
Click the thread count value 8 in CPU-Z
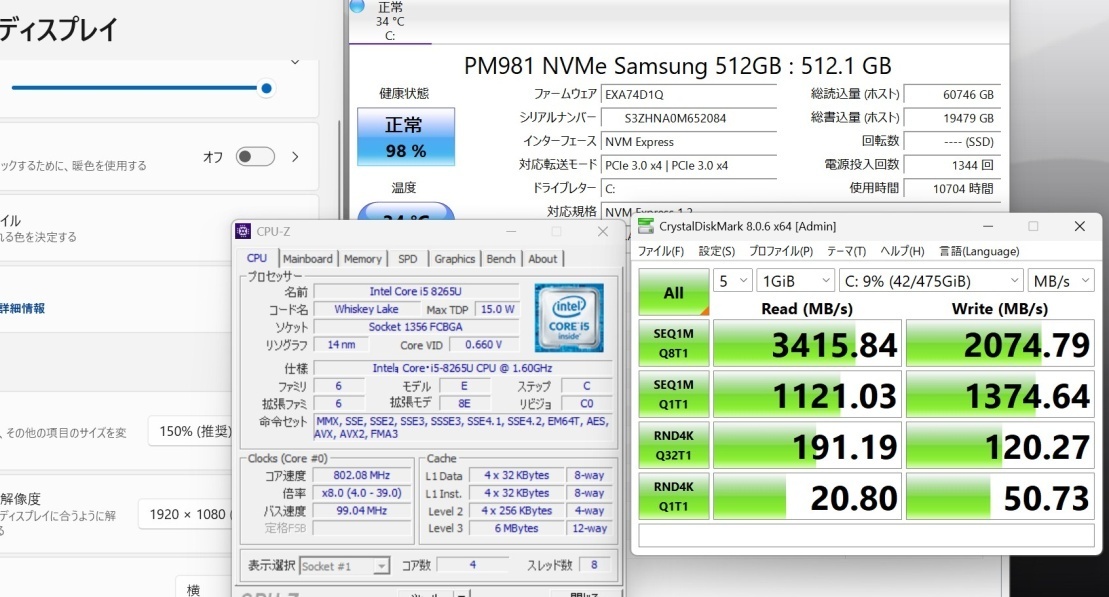pos(594,564)
